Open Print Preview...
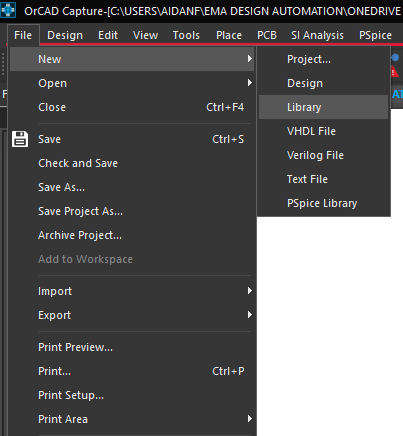The image size is (403, 436). coord(132,347)
